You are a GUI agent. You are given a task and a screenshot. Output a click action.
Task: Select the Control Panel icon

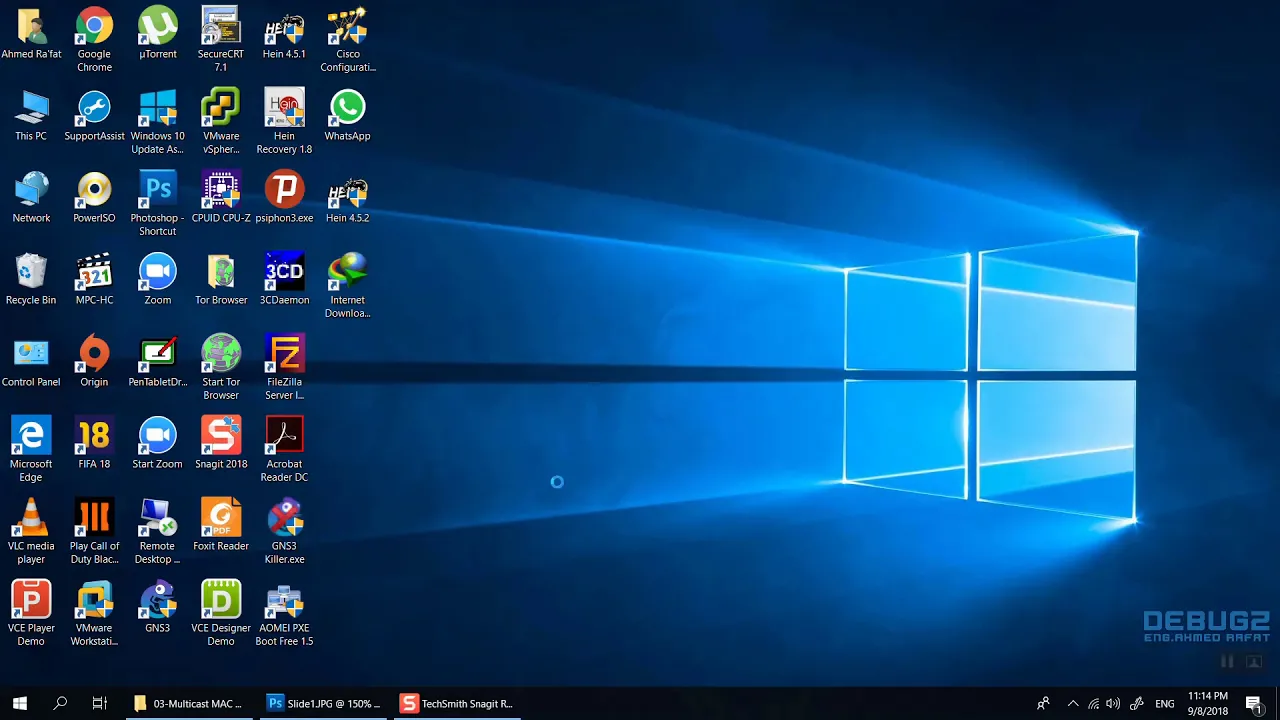[x=31, y=361]
